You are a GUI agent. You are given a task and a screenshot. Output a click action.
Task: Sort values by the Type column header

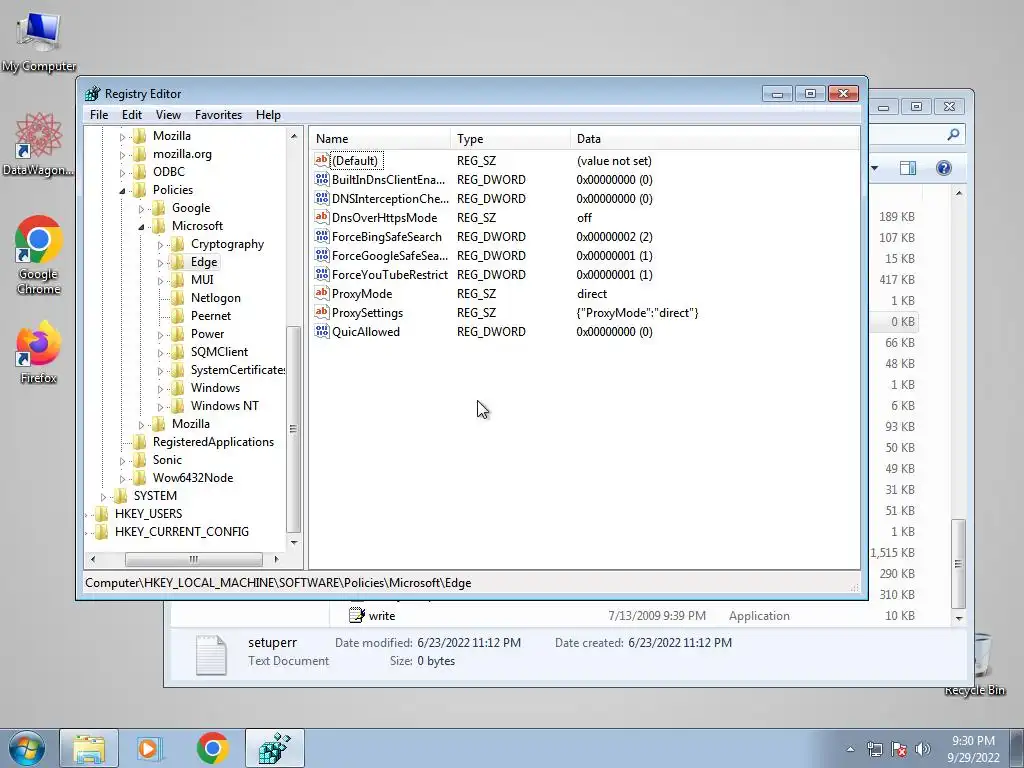510,138
